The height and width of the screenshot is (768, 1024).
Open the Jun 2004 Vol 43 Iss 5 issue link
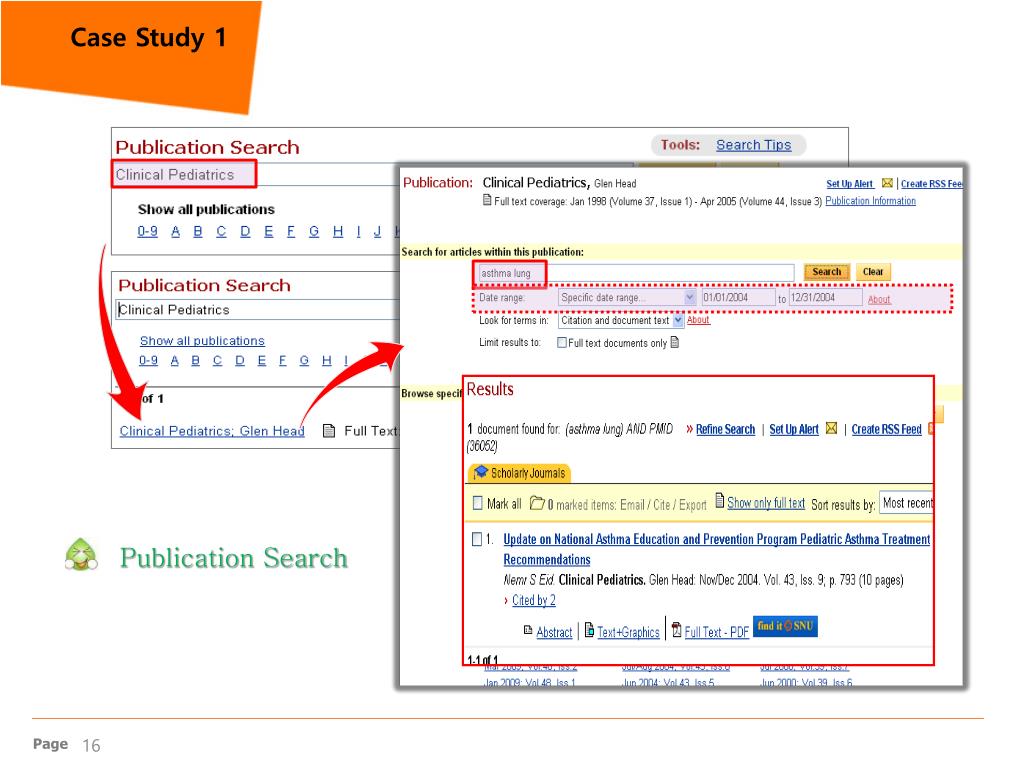pos(668,683)
